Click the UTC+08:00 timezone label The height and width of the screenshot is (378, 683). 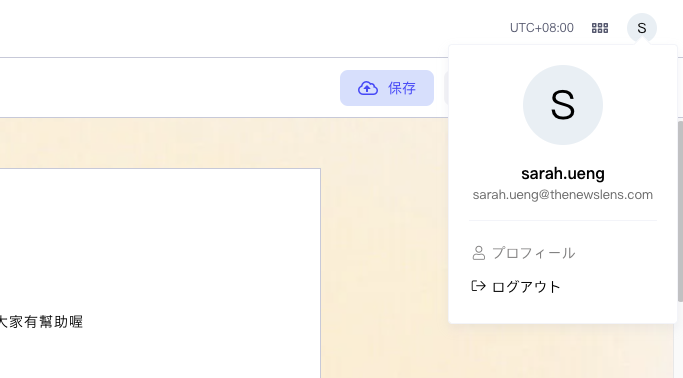(541, 28)
